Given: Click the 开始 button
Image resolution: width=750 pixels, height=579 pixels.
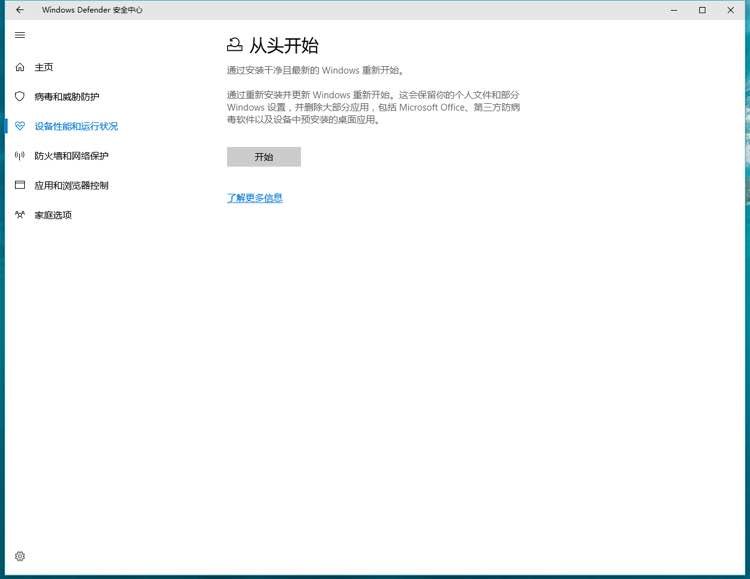Looking at the screenshot, I should tap(264, 157).
